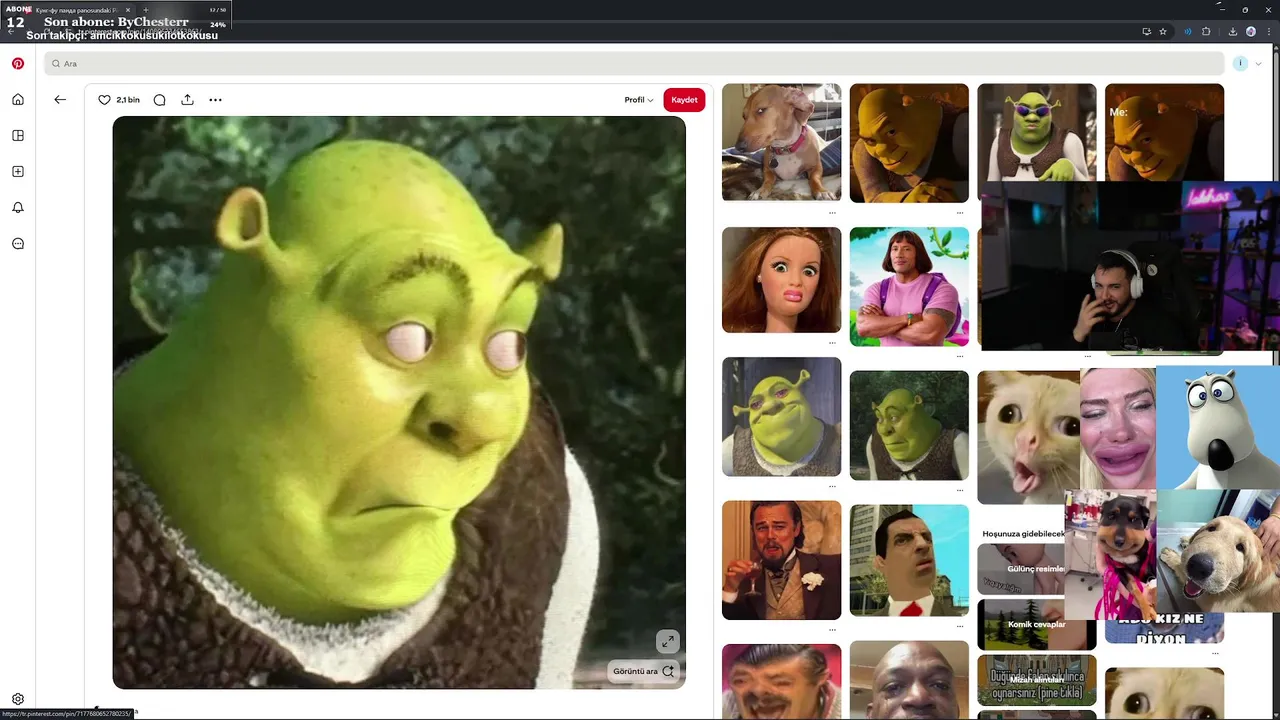Like the pin with heart icon
Screen dimensions: 1280x720
104,100
